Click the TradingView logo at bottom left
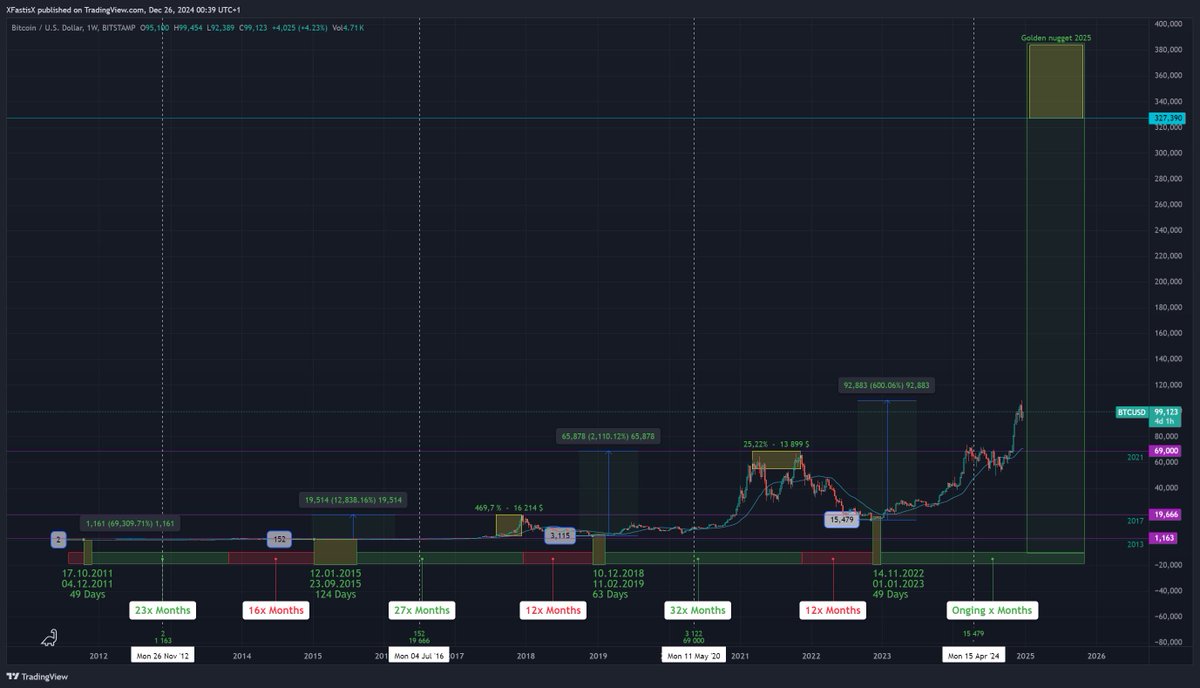This screenshot has height=688, width=1200. click(x=40, y=675)
